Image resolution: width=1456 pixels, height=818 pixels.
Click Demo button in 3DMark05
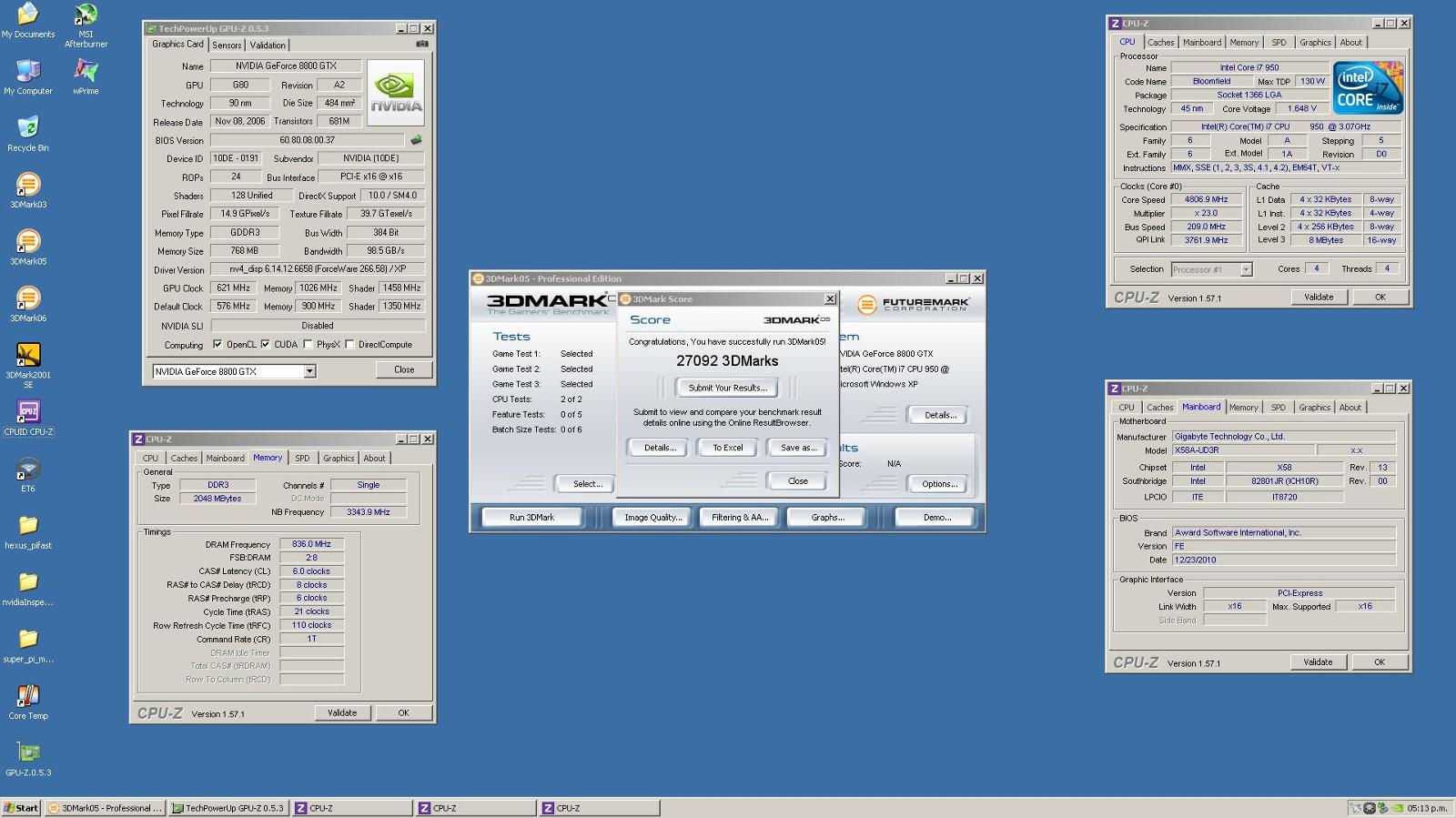pos(936,517)
